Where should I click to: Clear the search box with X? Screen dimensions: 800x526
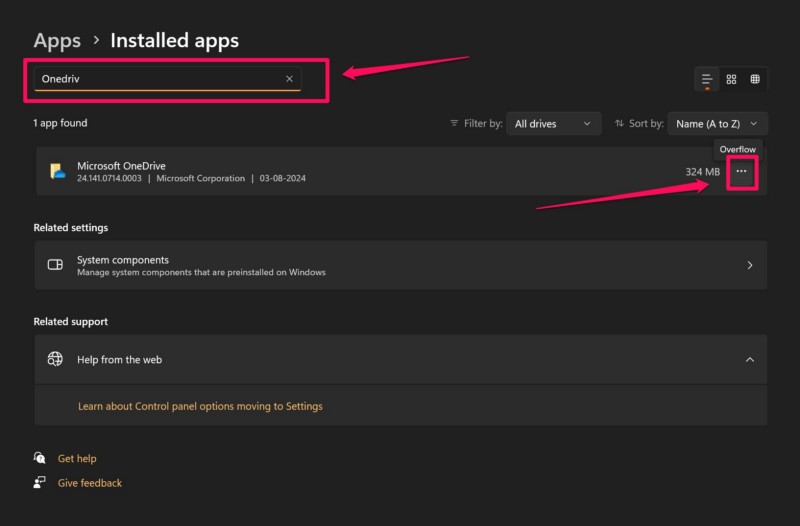pyautogui.click(x=289, y=79)
